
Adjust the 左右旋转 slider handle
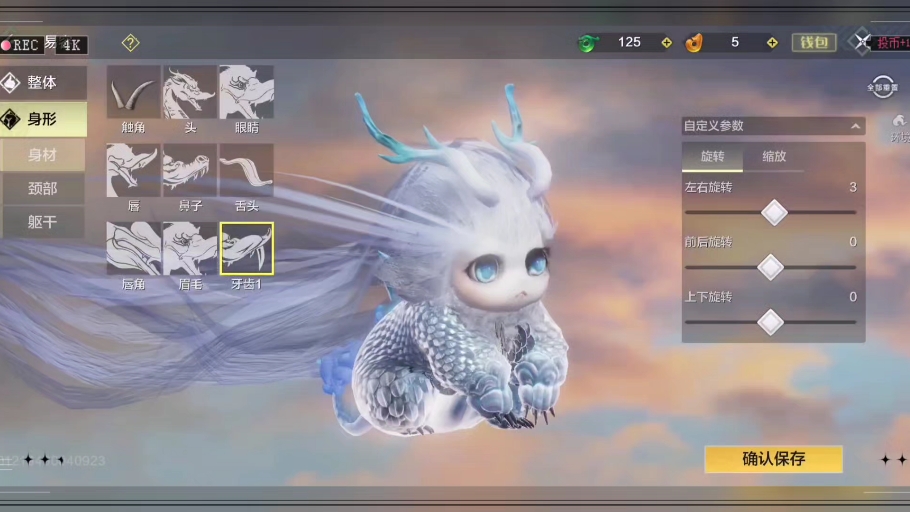(x=774, y=212)
